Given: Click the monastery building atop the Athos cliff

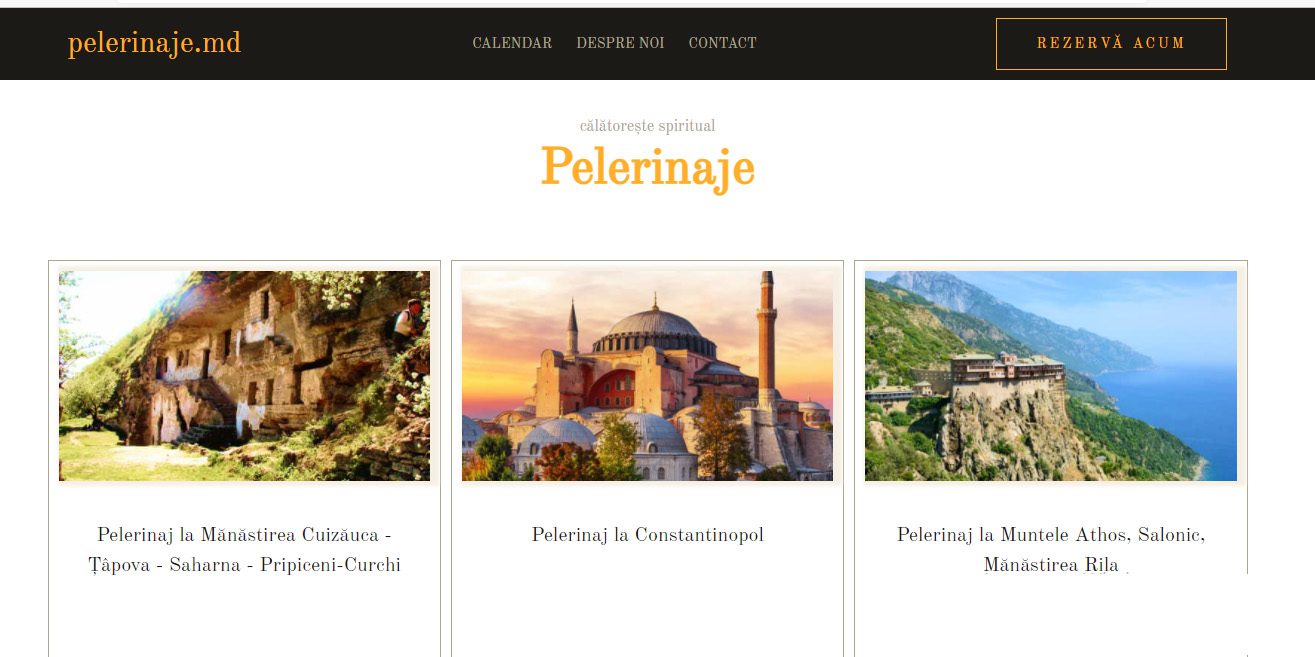Looking at the screenshot, I should click(x=1003, y=372).
